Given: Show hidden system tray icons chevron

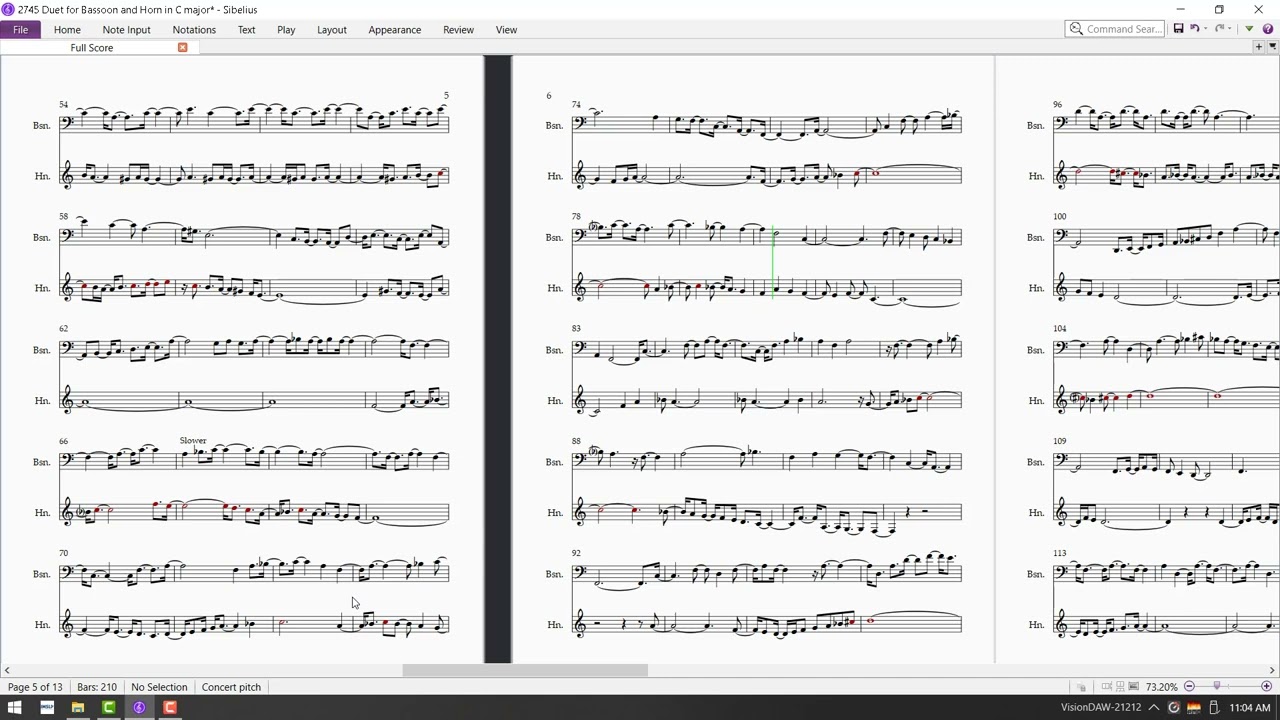Looking at the screenshot, I should (x=1153, y=708).
